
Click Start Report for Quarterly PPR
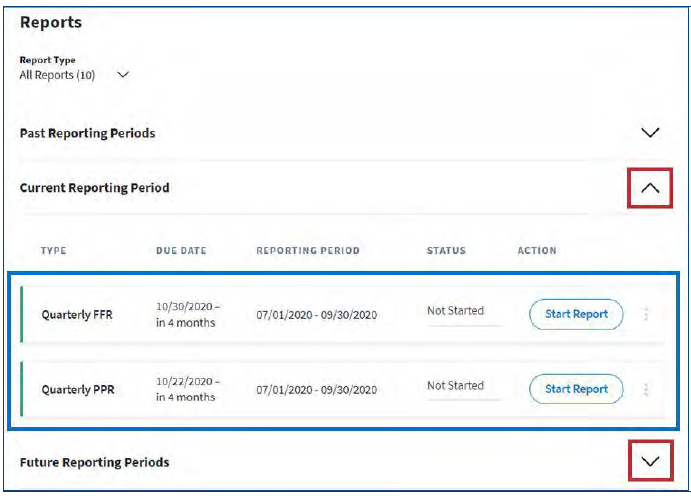pos(576,389)
